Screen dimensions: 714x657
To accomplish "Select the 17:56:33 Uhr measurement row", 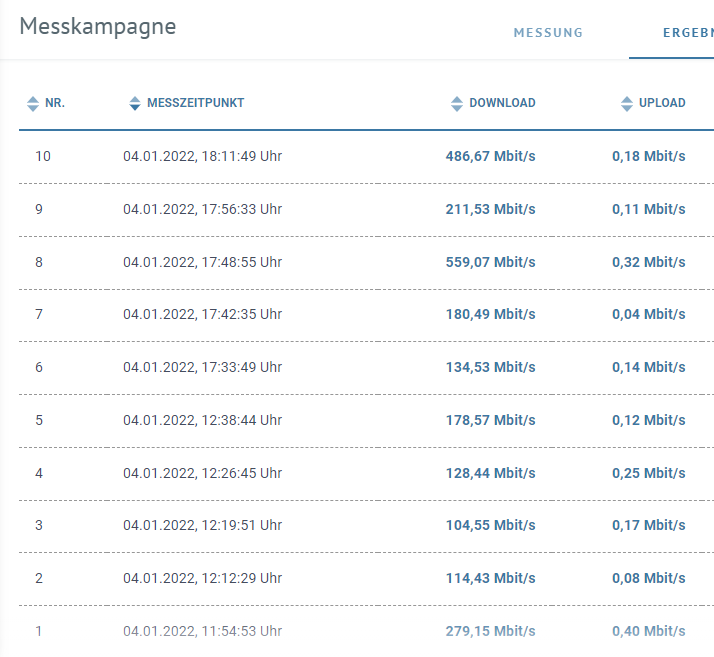I will click(202, 209).
